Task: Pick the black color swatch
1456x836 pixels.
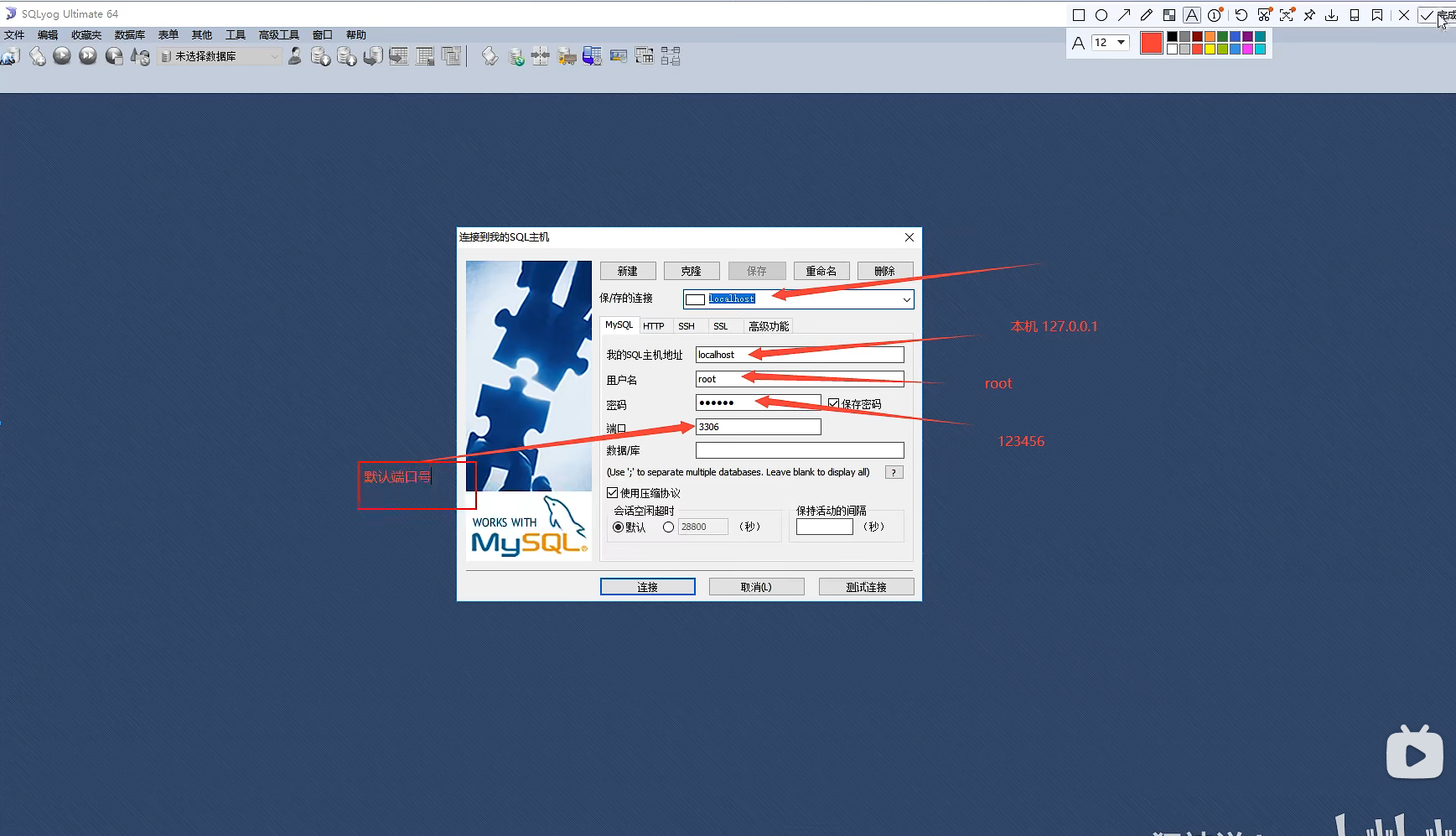Action: click(x=1173, y=36)
